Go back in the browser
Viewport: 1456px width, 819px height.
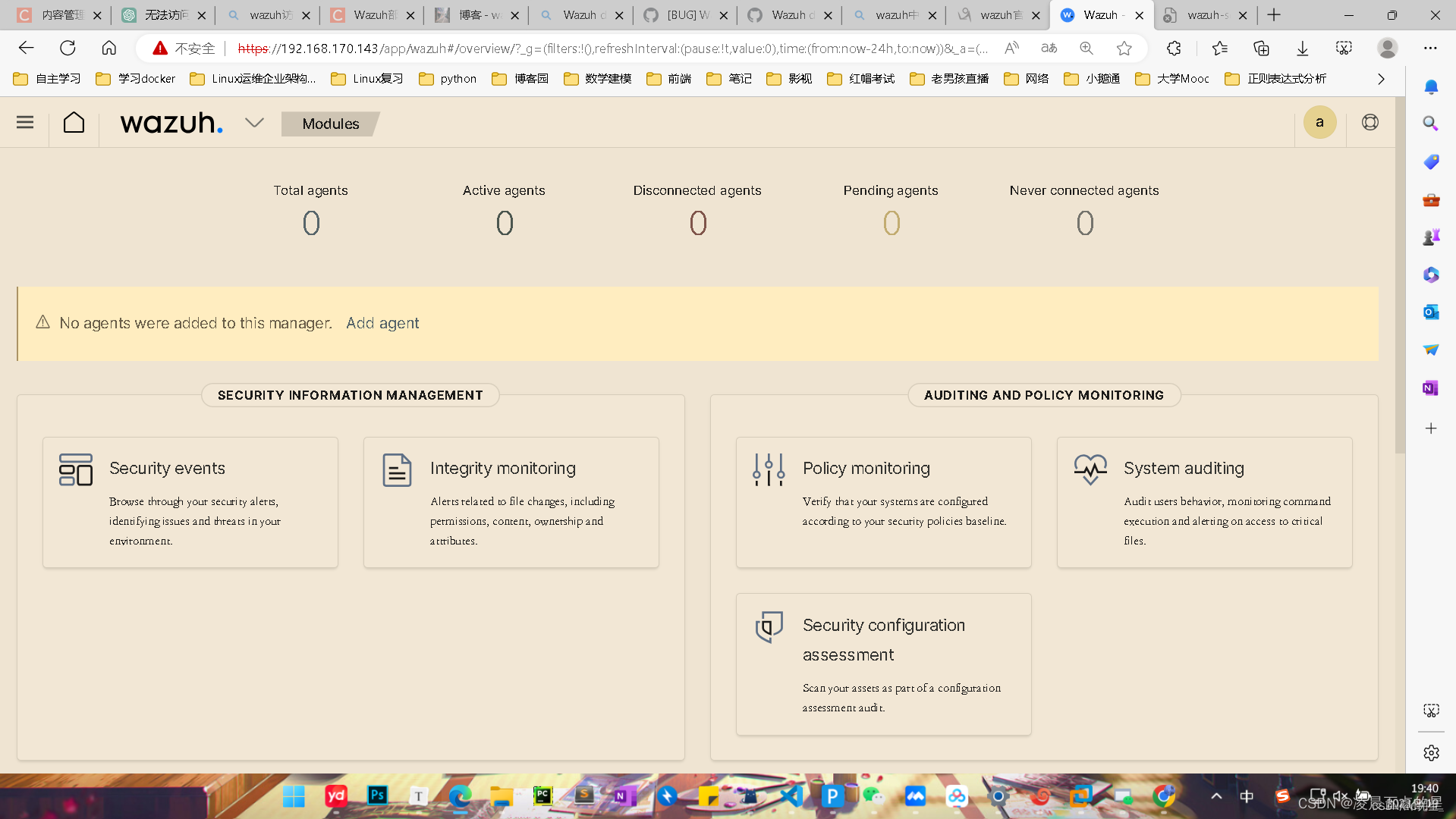click(x=27, y=48)
